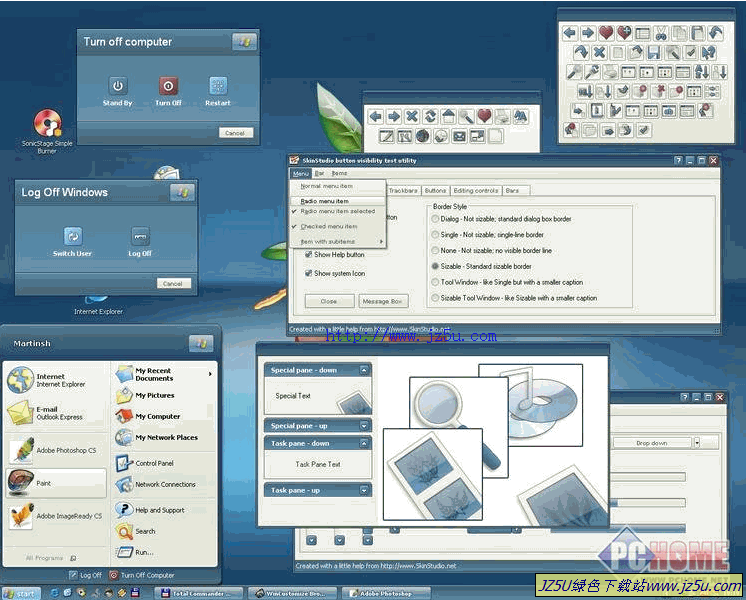Click the scissors Cut icon in the top-right icon palette

pyautogui.click(x=661, y=33)
